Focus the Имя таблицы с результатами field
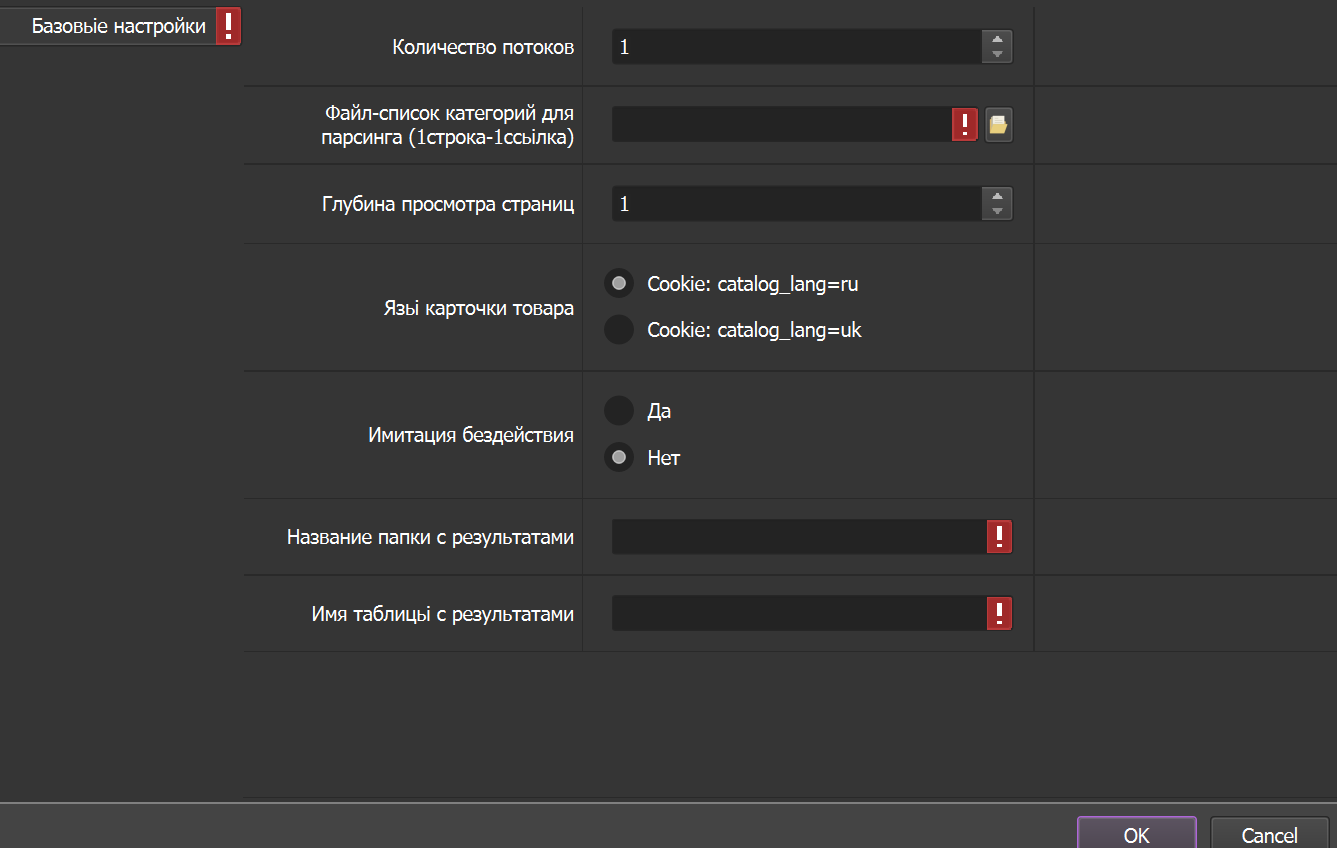This screenshot has height=848, width=1337. pyautogui.click(x=799, y=613)
